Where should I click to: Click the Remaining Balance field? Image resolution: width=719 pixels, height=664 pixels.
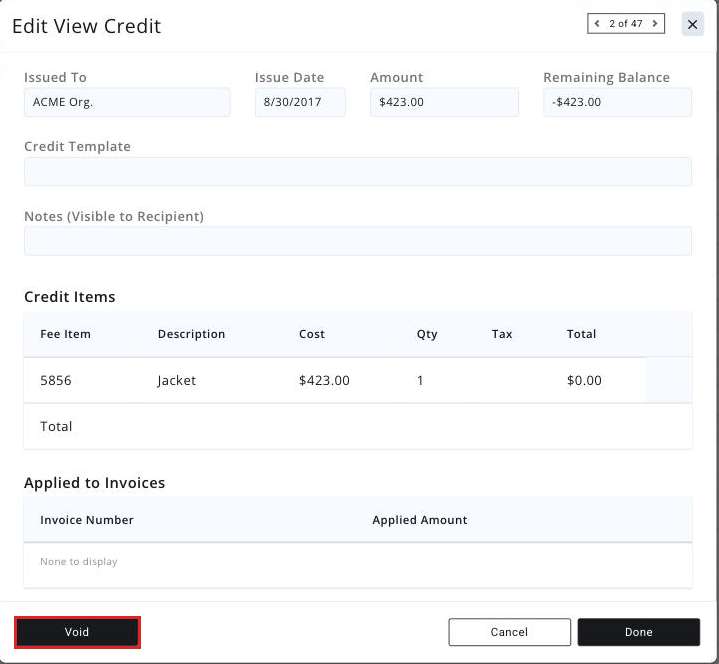618,102
